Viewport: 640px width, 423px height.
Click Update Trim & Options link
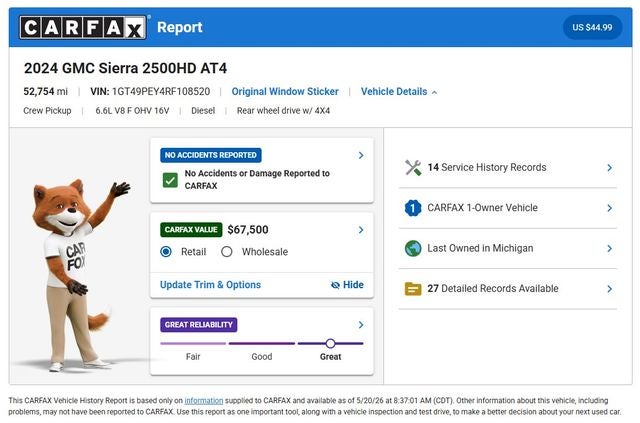tap(210, 285)
